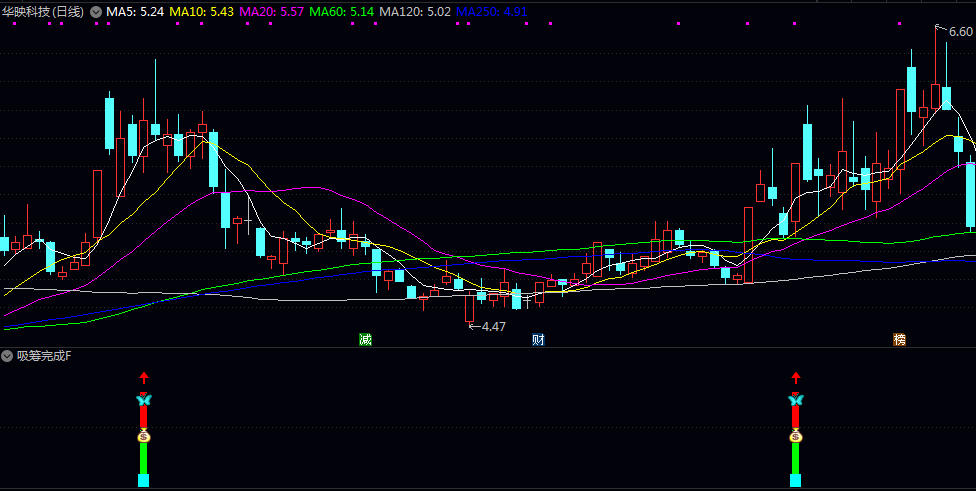Click the 华映科技(日线) chart title

click(43, 11)
